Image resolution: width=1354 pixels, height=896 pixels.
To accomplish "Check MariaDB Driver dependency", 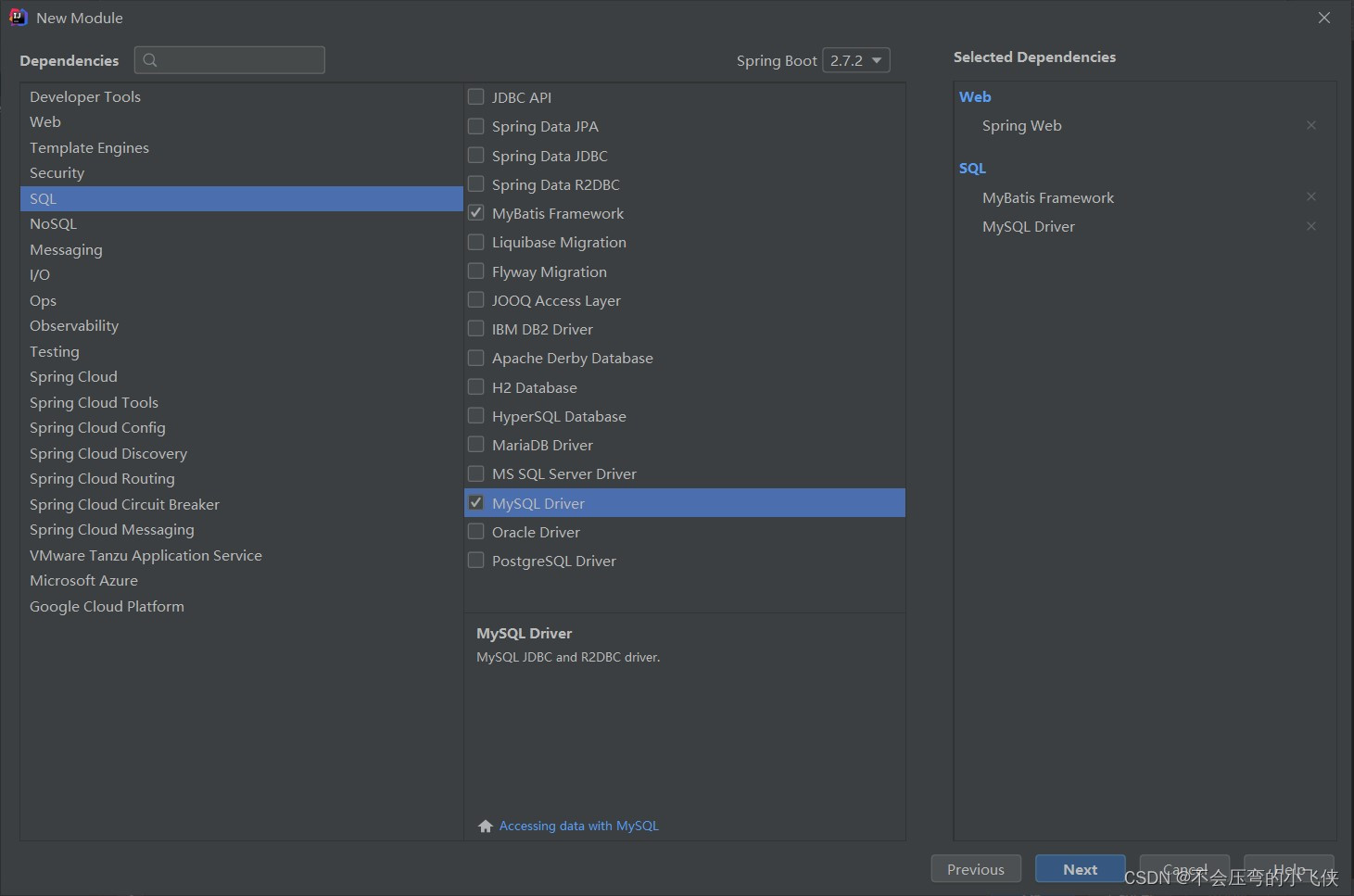I will coord(475,444).
